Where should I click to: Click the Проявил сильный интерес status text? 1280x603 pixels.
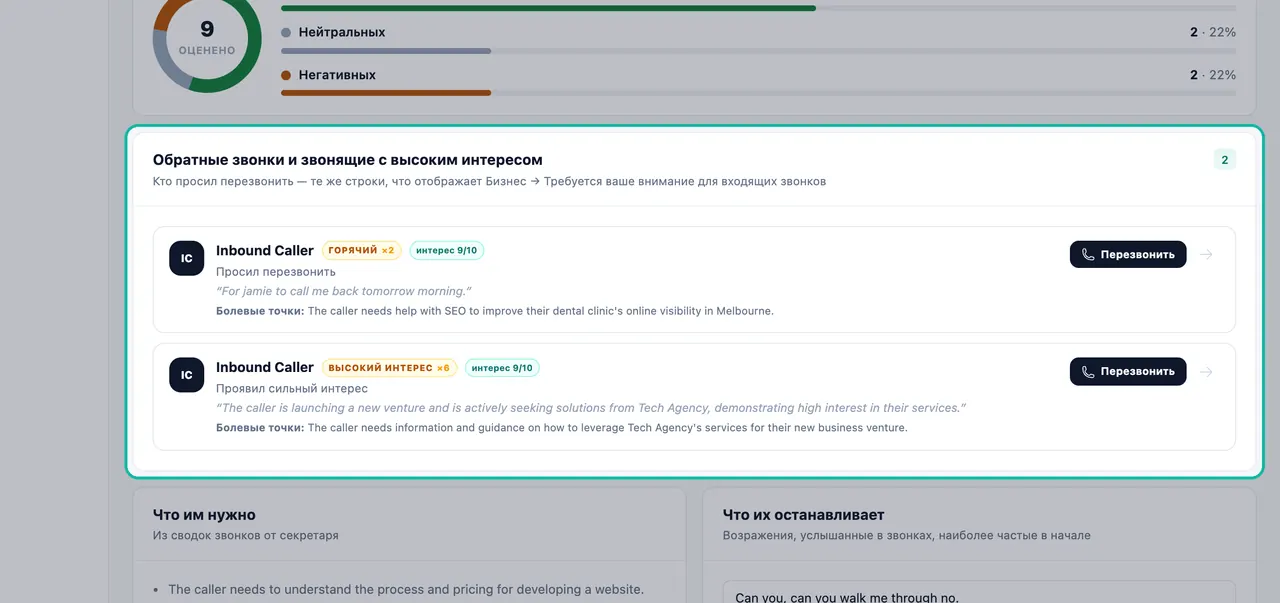(x=292, y=388)
